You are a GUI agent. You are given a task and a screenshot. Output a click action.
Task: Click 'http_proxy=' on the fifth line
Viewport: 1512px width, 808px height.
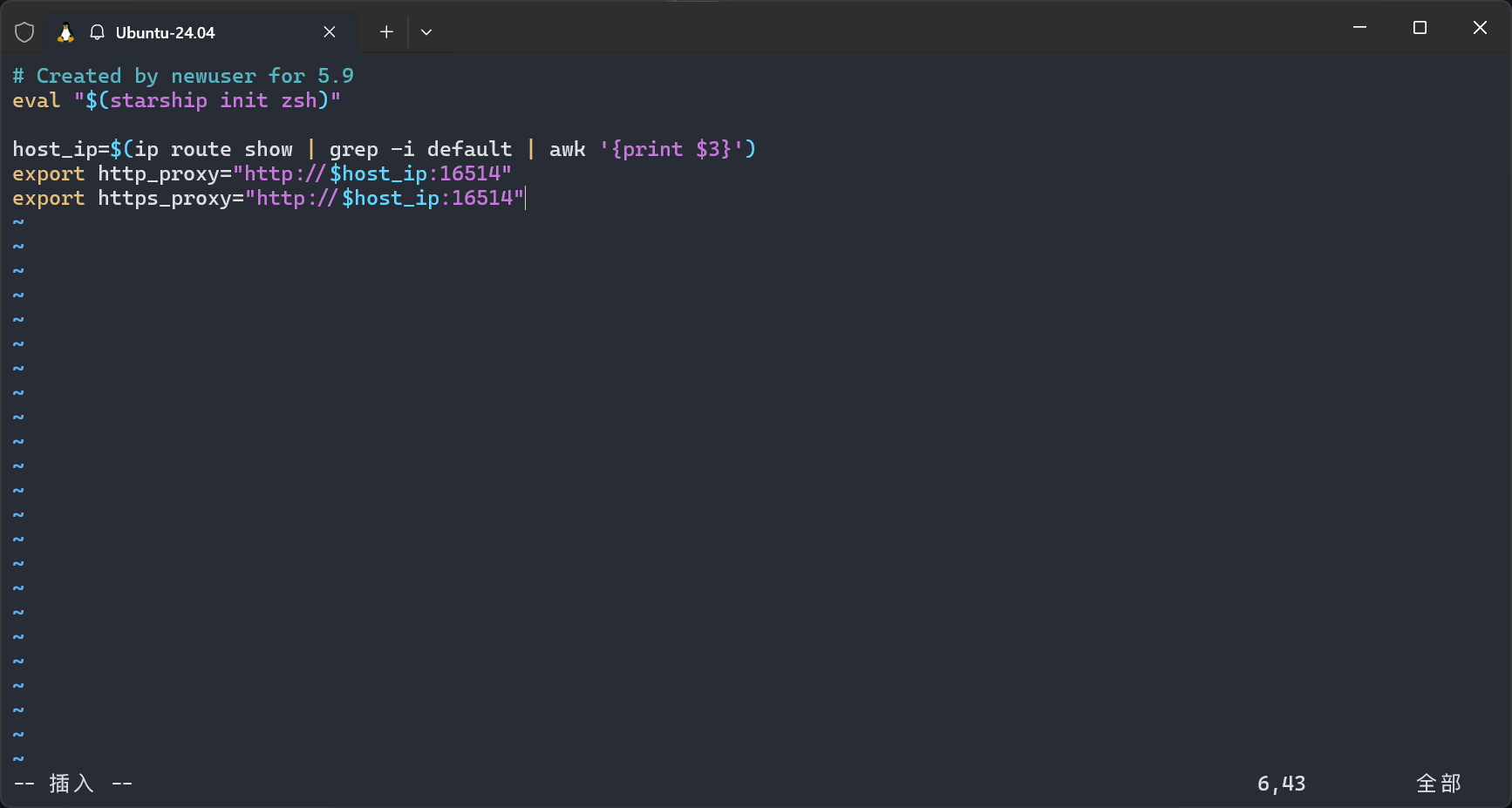(165, 173)
